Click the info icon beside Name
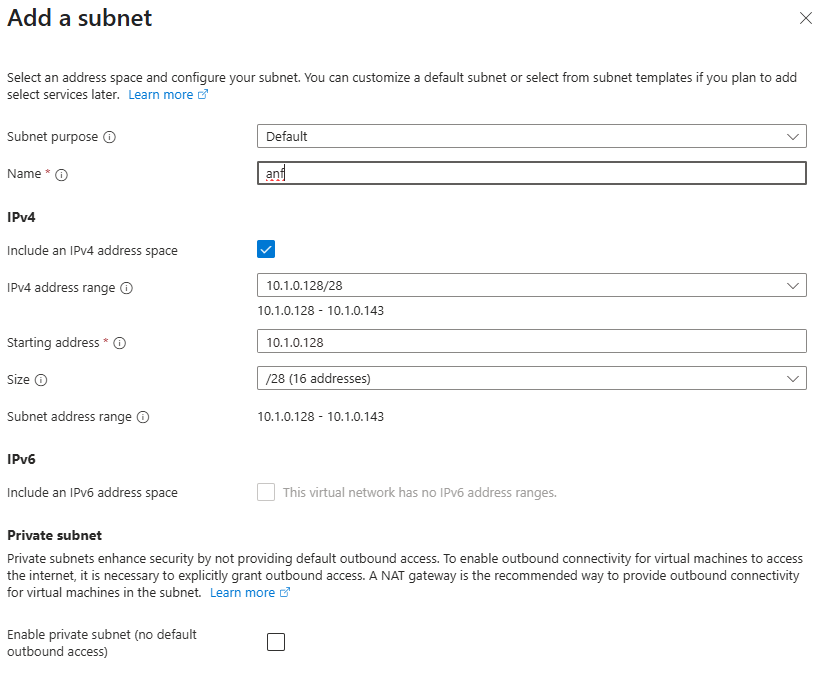Screen dimensions: 816x686 tap(62, 174)
